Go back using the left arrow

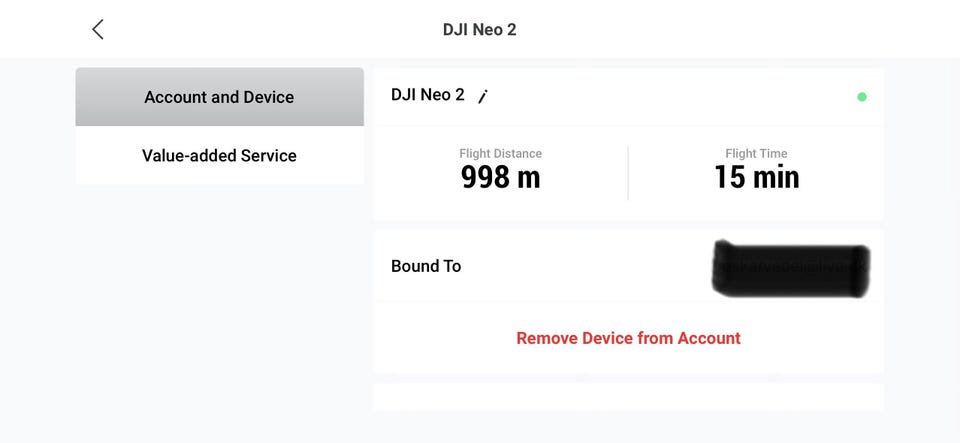coord(98,29)
